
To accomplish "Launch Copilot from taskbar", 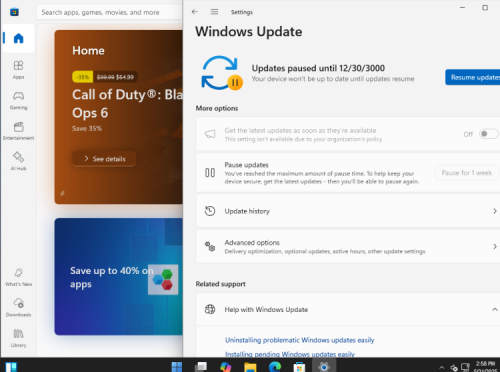I will [226, 367].
